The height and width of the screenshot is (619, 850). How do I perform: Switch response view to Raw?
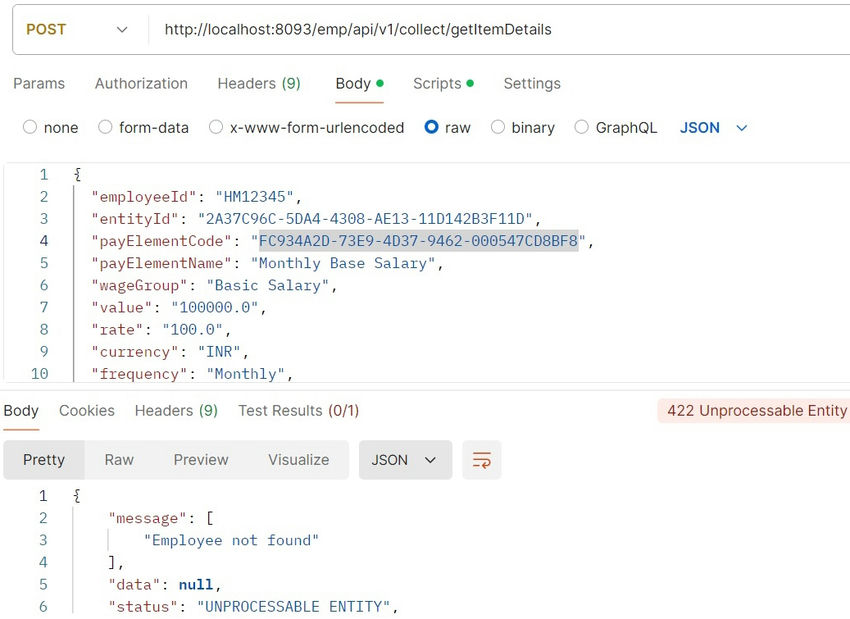click(119, 460)
